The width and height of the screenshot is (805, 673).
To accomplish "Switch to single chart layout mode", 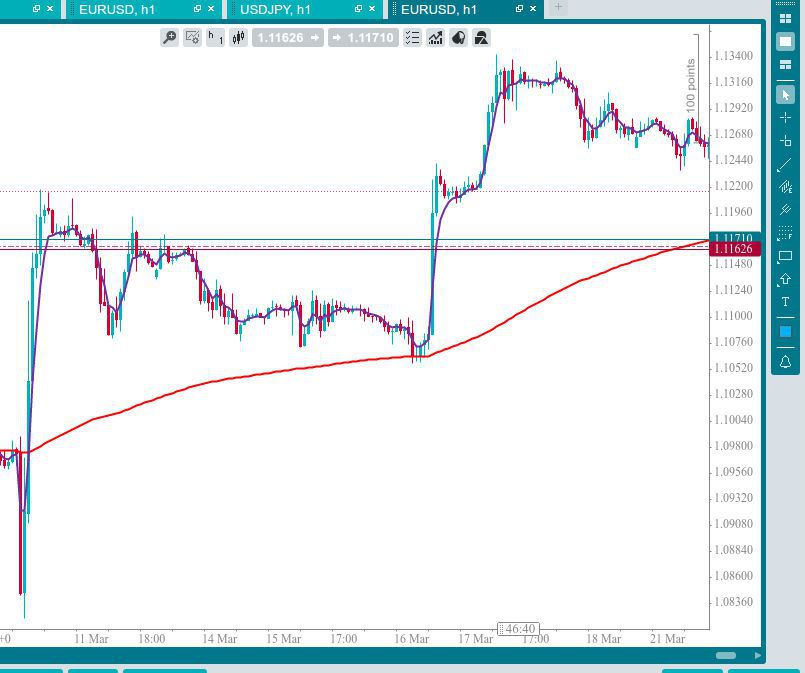I will click(785, 41).
